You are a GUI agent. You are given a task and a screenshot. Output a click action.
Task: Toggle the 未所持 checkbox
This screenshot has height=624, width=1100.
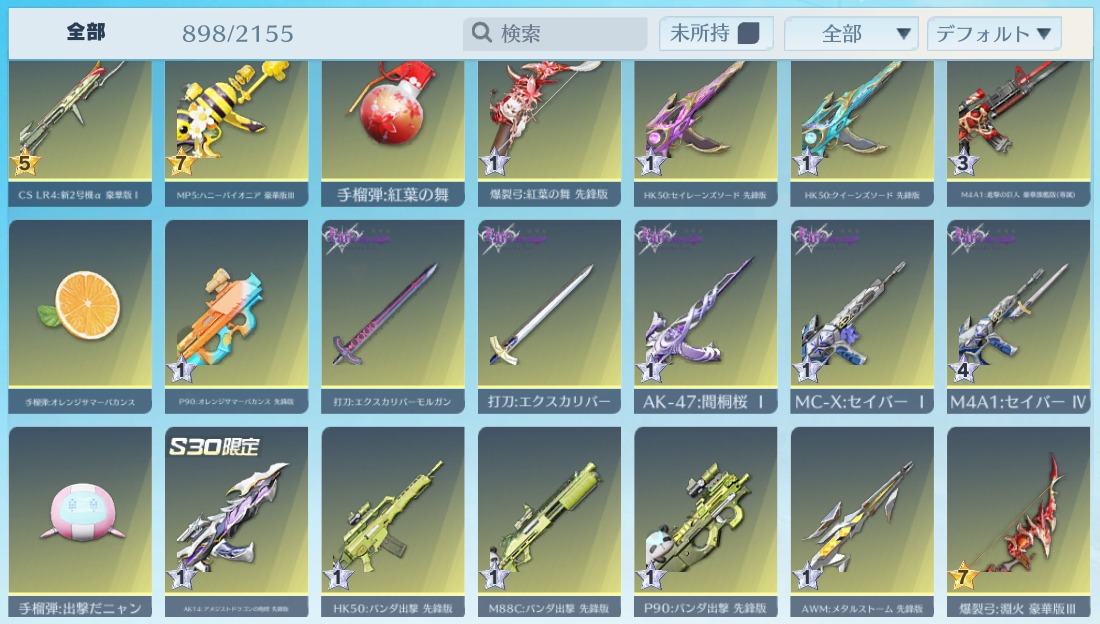coord(749,33)
